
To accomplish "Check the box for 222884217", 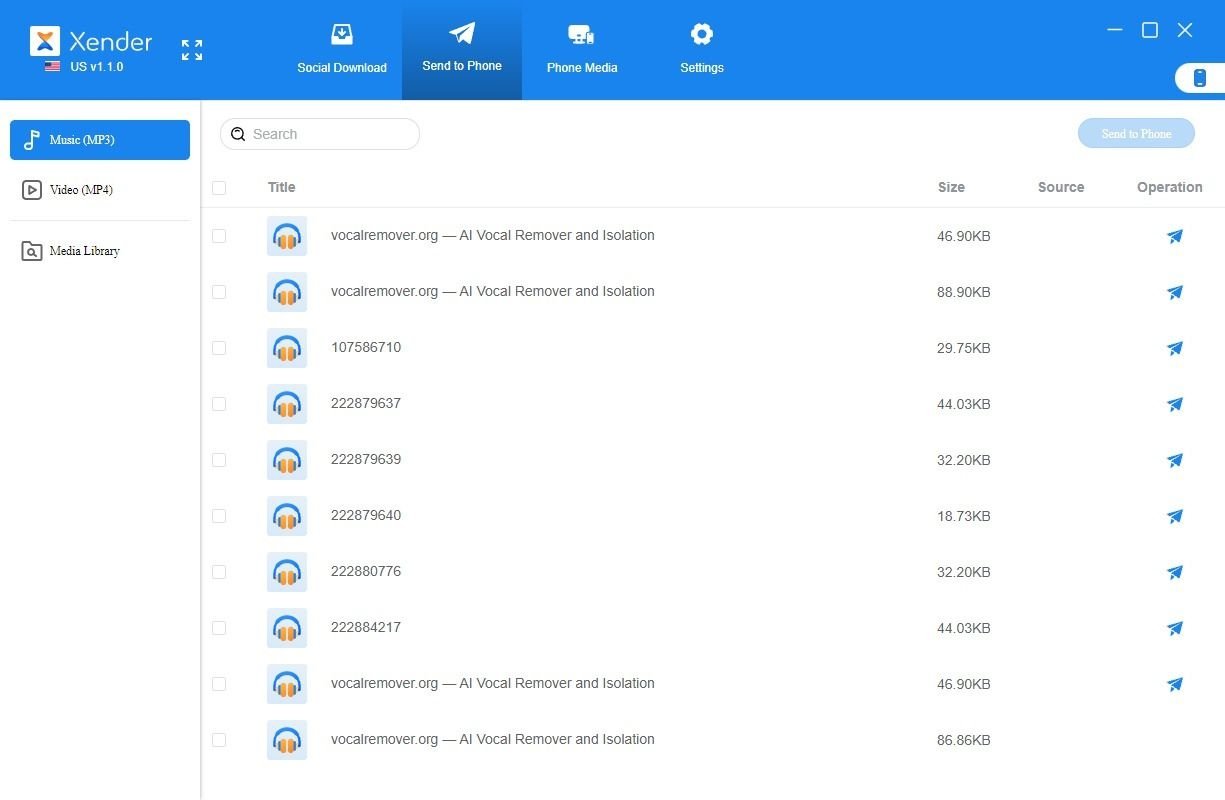I will pyautogui.click(x=219, y=628).
